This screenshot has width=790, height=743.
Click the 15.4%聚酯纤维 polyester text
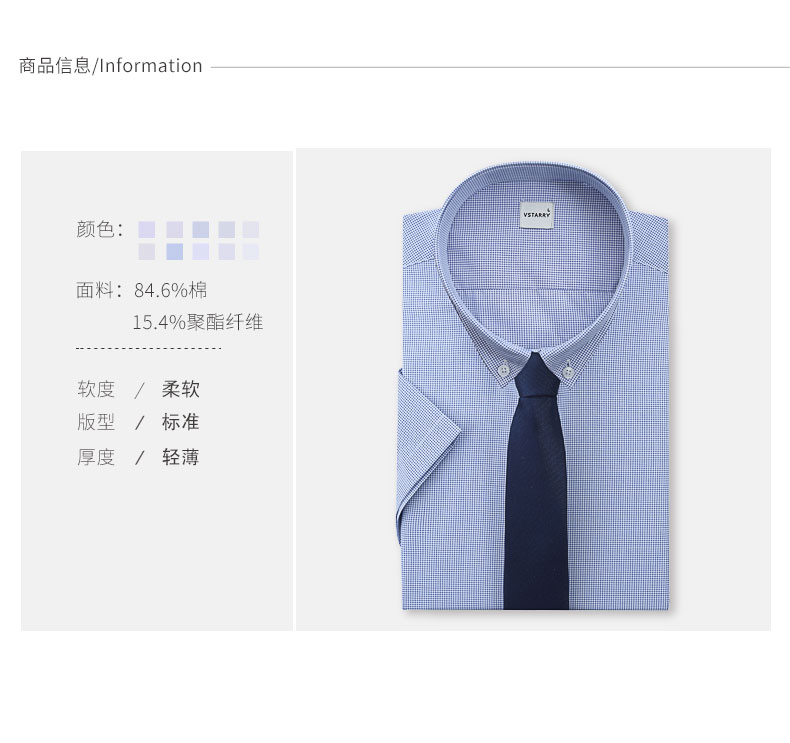(198, 322)
